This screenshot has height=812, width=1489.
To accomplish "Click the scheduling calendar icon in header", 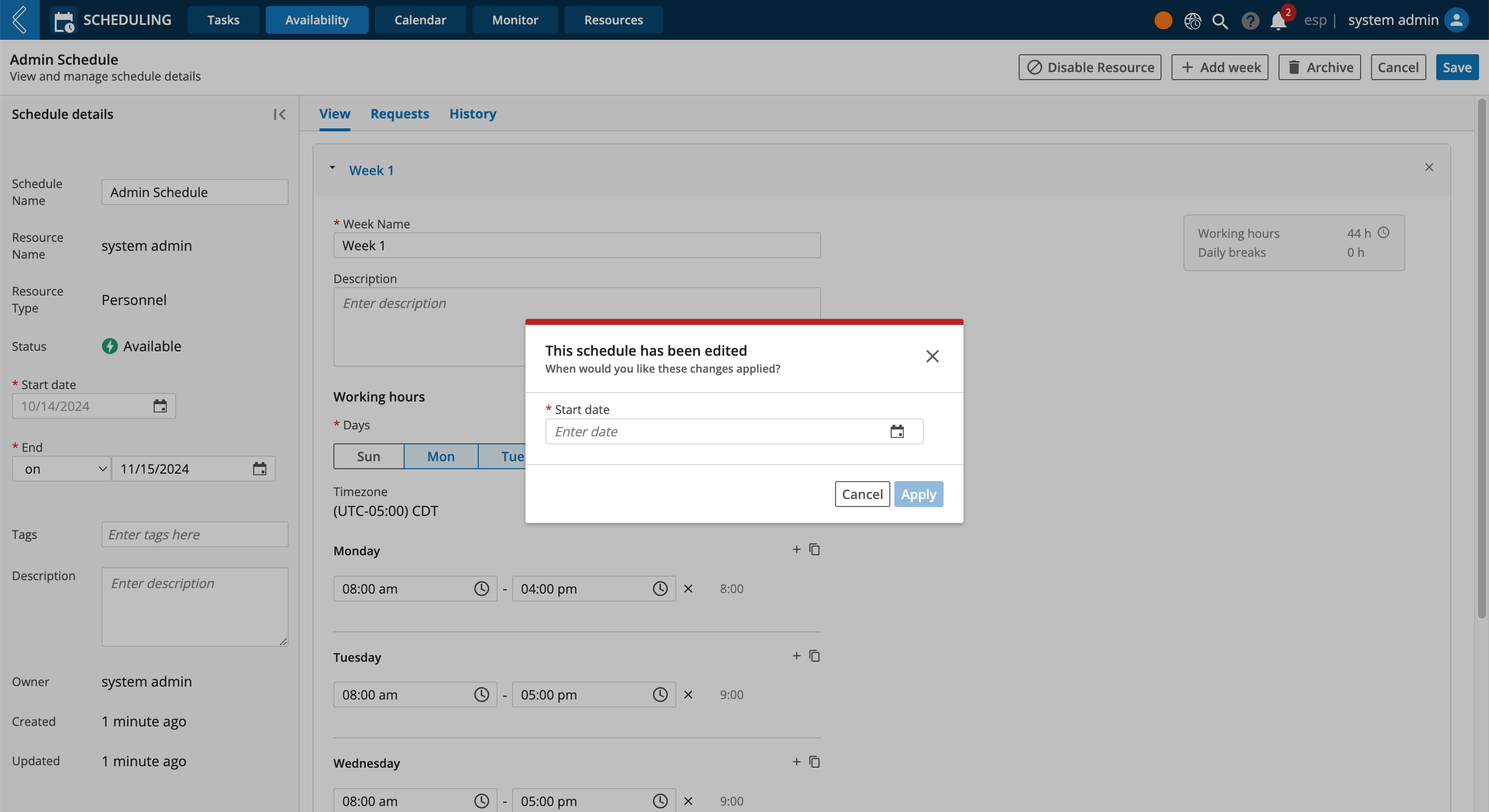I will click(x=62, y=19).
